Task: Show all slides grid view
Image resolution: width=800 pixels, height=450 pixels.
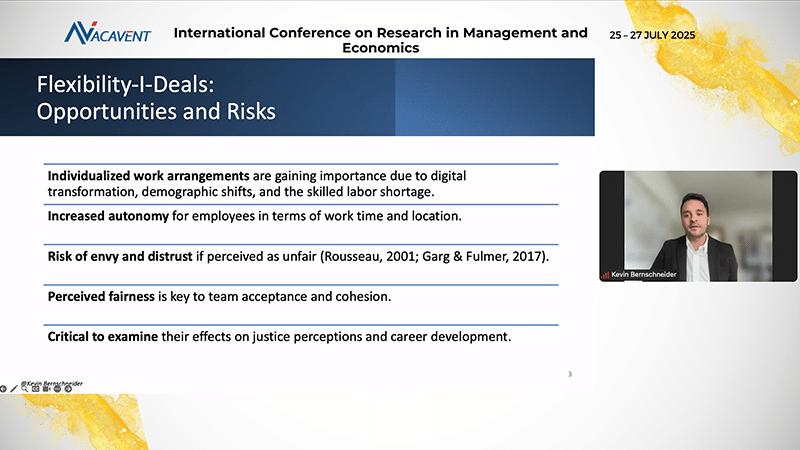Action: pyautogui.click(x=35, y=387)
